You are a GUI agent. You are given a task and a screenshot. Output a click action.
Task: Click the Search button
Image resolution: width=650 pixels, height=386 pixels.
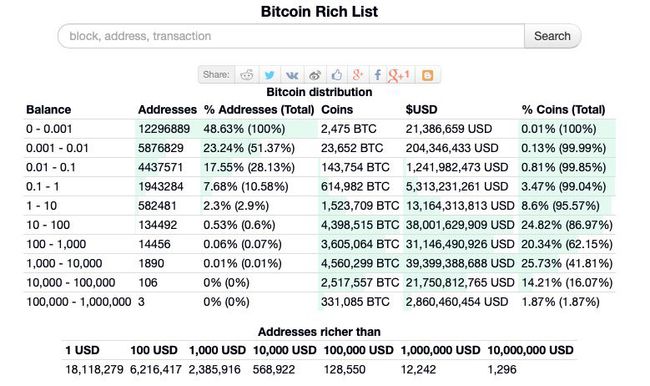(552, 36)
